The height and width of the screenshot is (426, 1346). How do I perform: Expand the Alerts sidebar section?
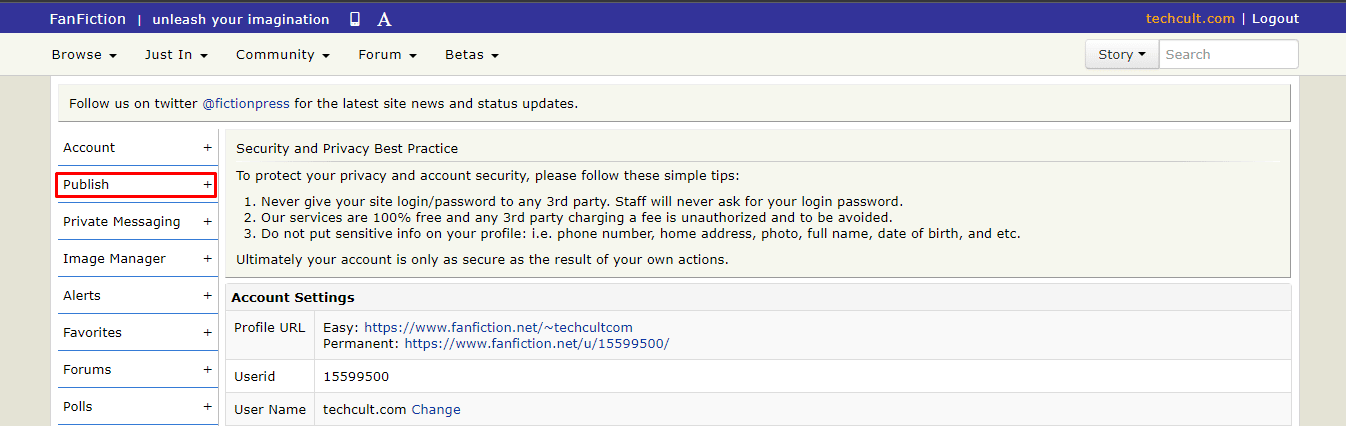(137, 296)
